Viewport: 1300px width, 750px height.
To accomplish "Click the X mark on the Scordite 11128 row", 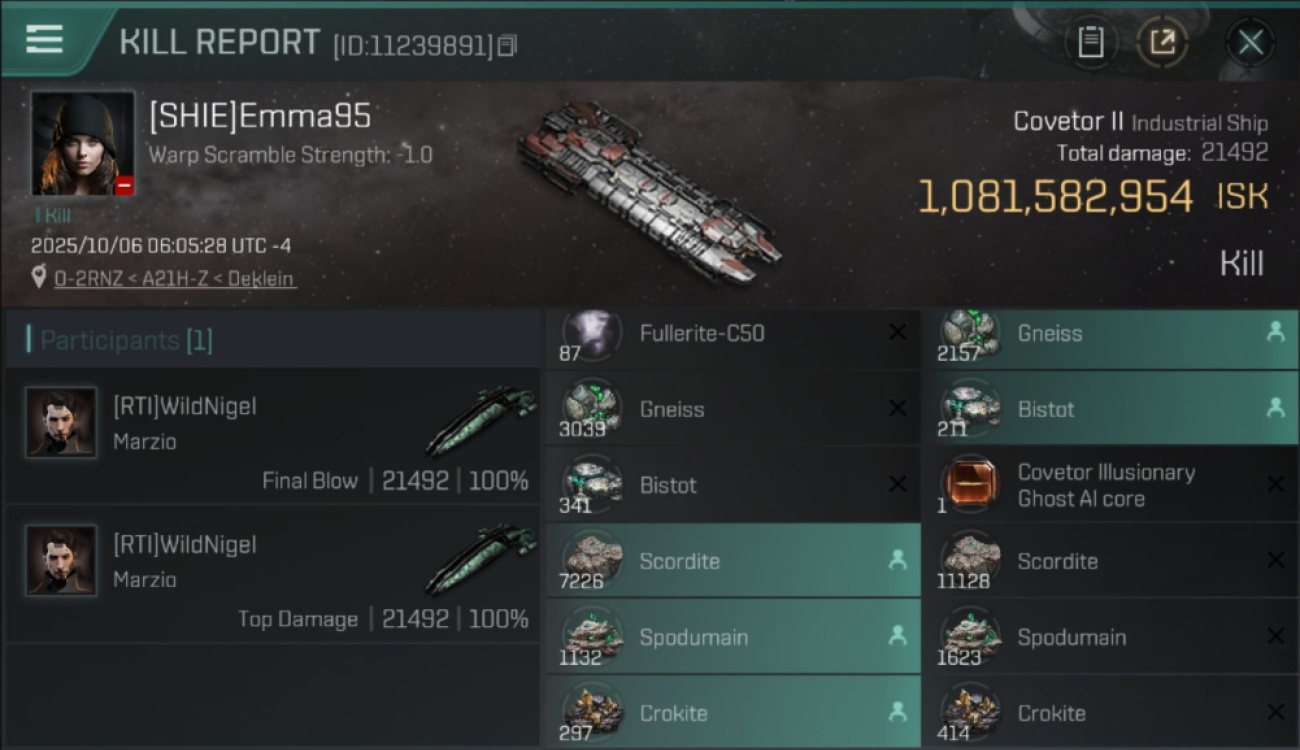I will click(x=1275, y=561).
